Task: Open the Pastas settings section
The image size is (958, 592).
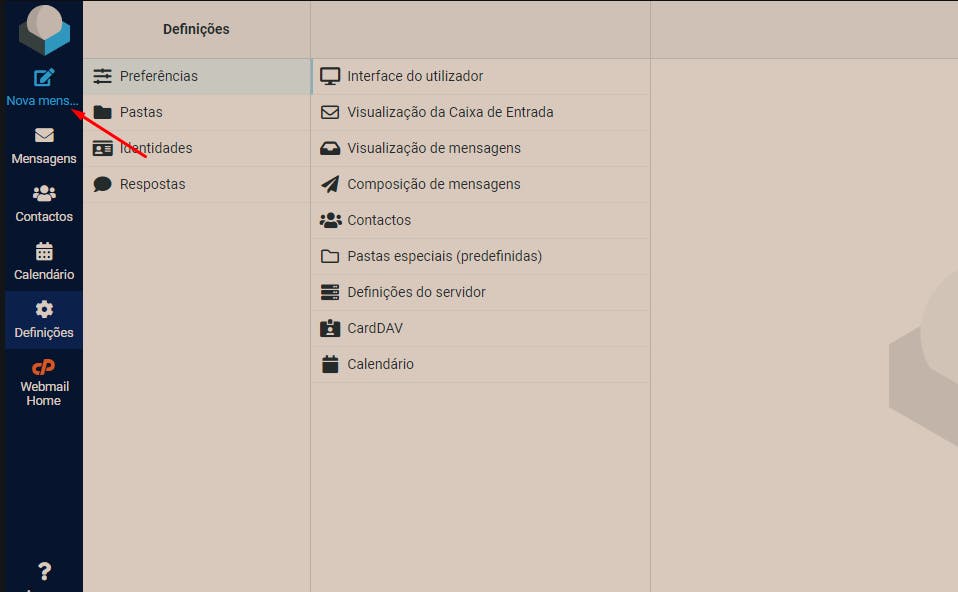Action: [197, 112]
